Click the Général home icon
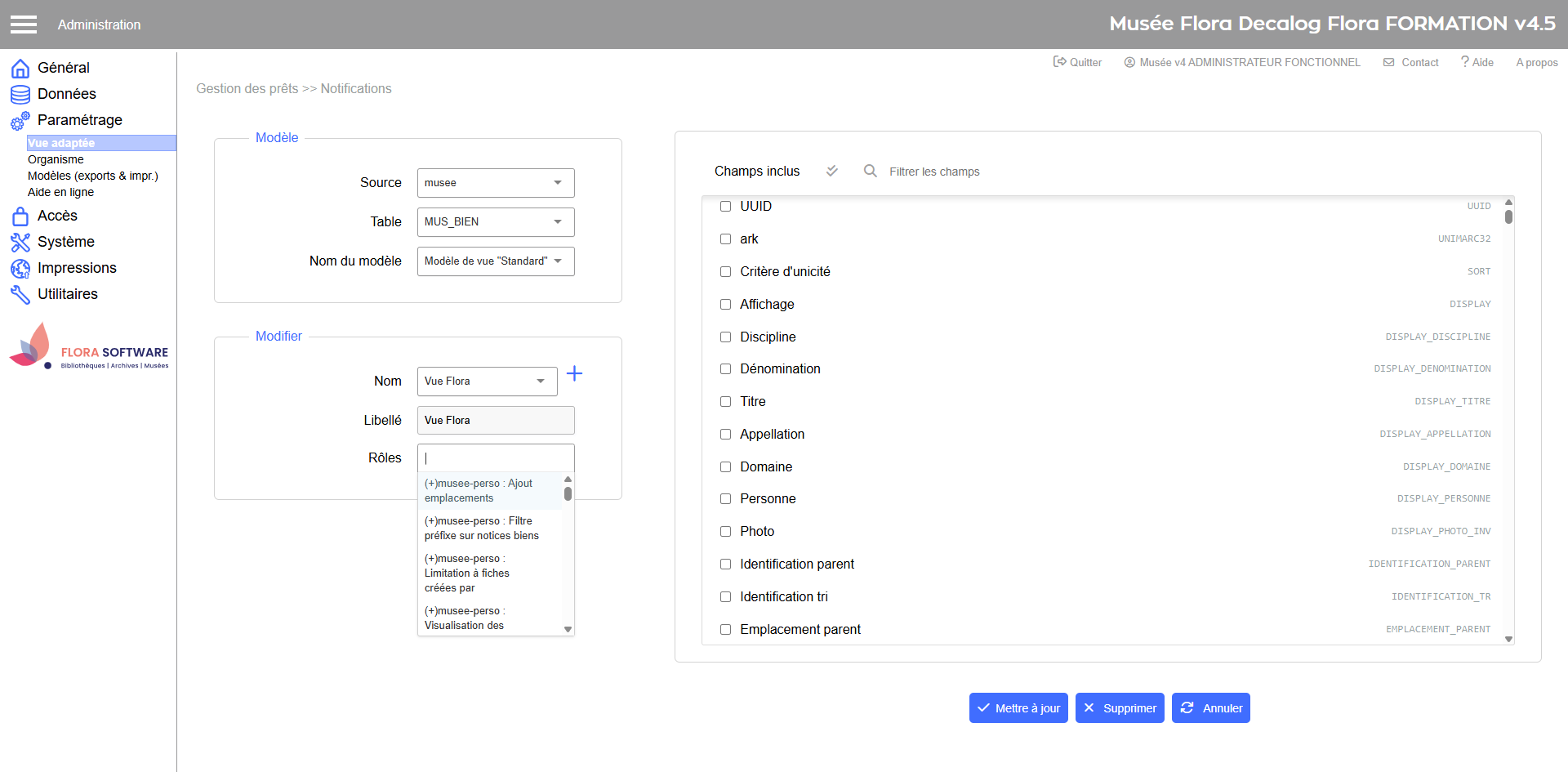Screen dimensions: 1568x772 [20, 68]
